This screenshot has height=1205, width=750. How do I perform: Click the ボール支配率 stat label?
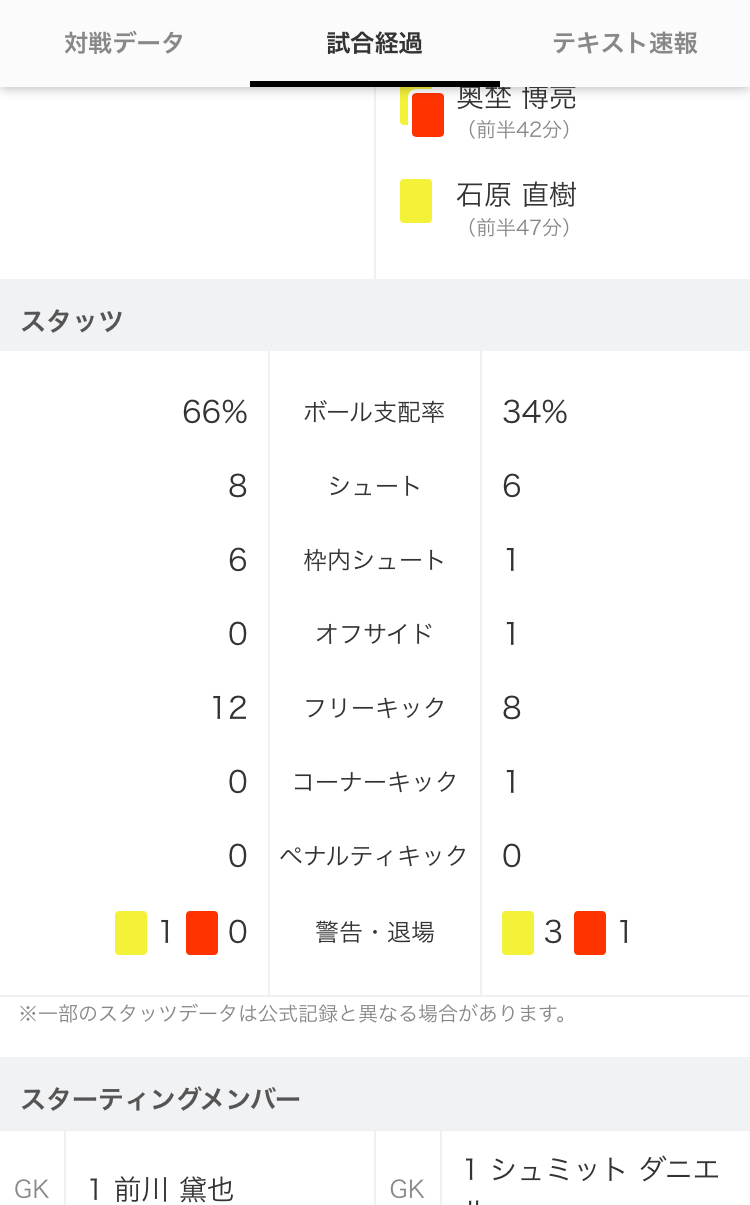[374, 412]
